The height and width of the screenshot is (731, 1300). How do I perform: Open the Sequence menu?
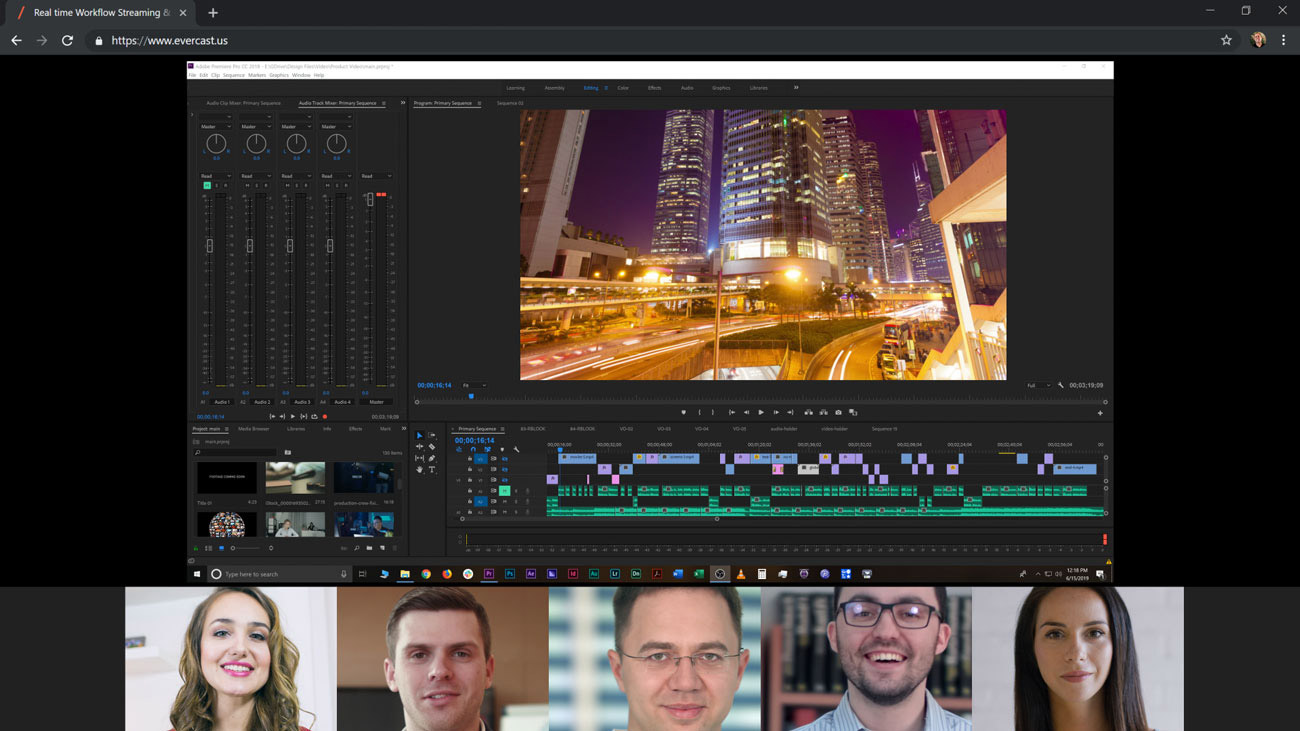233,75
